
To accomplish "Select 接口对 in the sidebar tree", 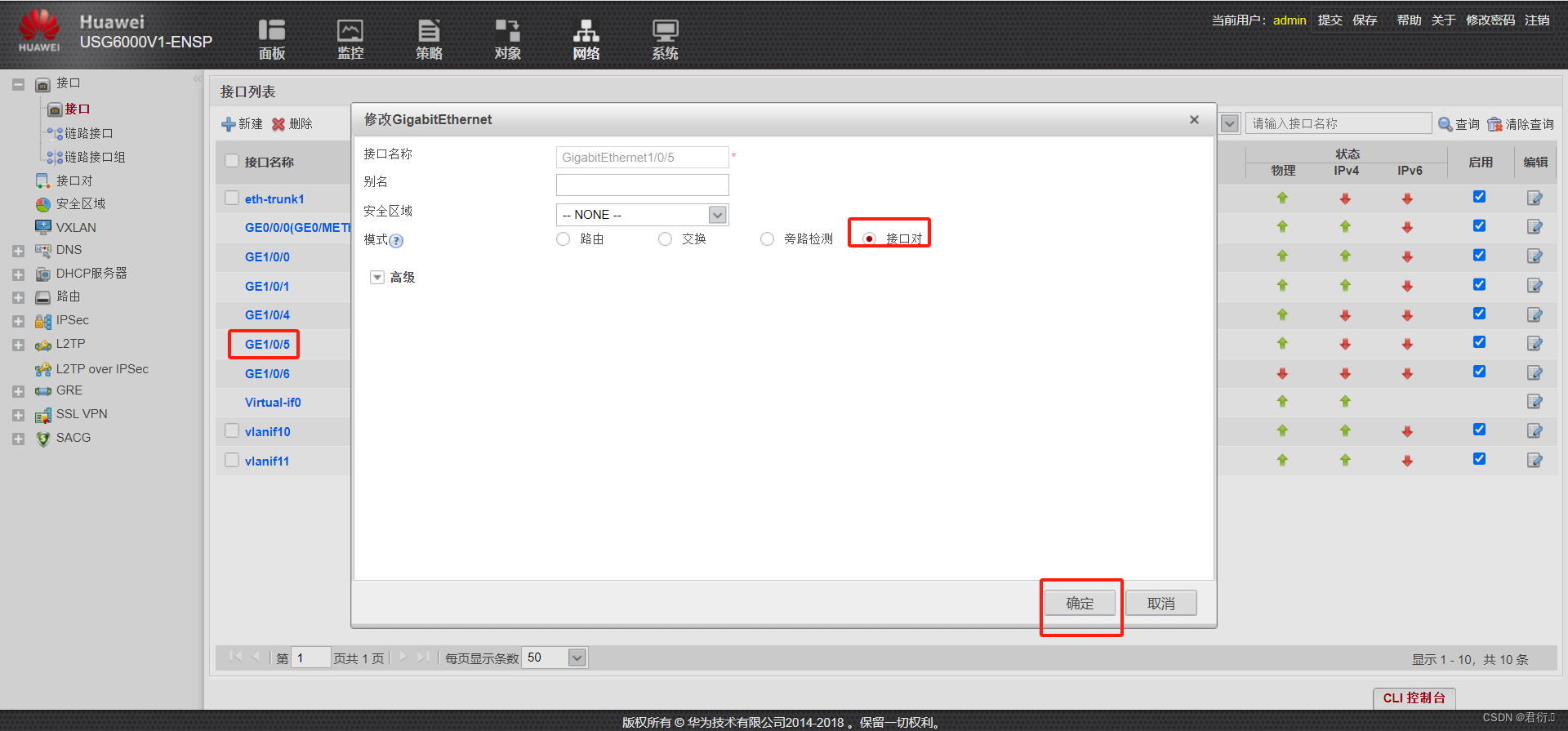I will pos(74,181).
